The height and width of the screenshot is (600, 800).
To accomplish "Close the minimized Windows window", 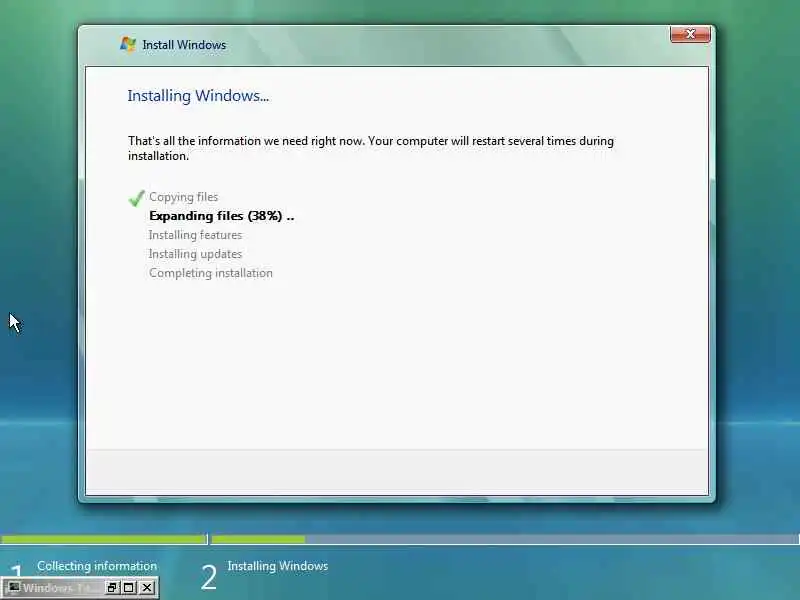I will [x=146, y=587].
